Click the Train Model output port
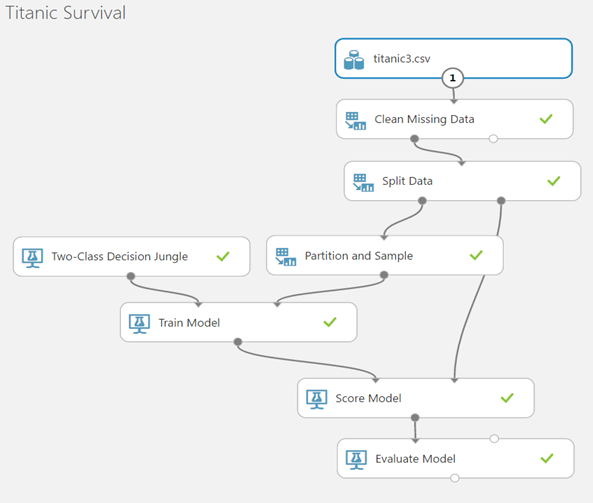The image size is (593, 503). tap(238, 342)
